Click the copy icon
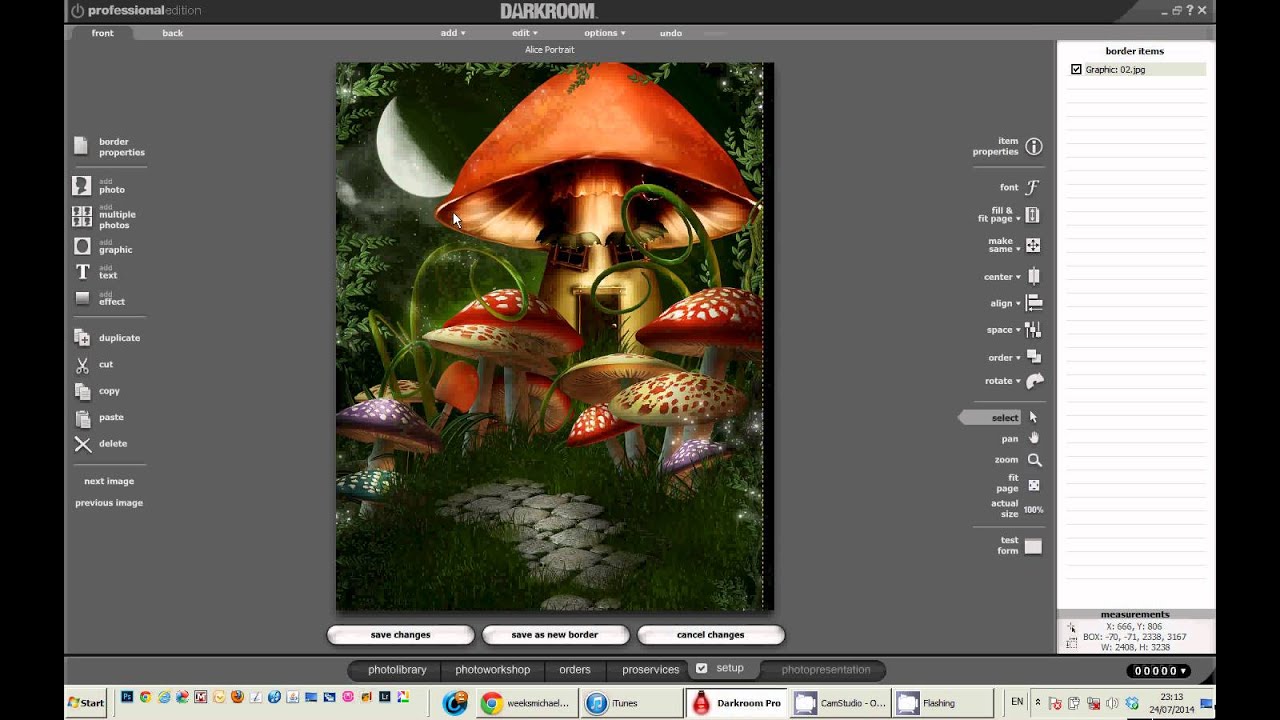The width and height of the screenshot is (1280, 720). click(82, 391)
